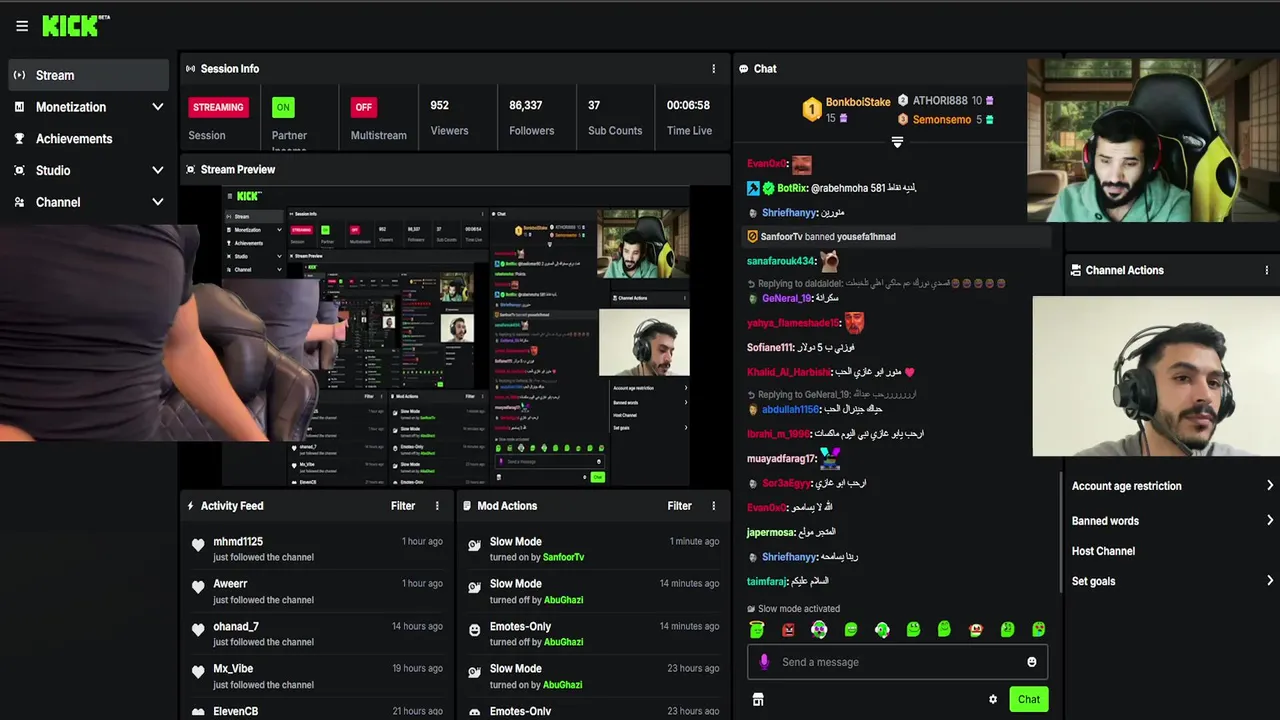Expand Set goals arrow
1280x720 pixels.
point(1270,581)
